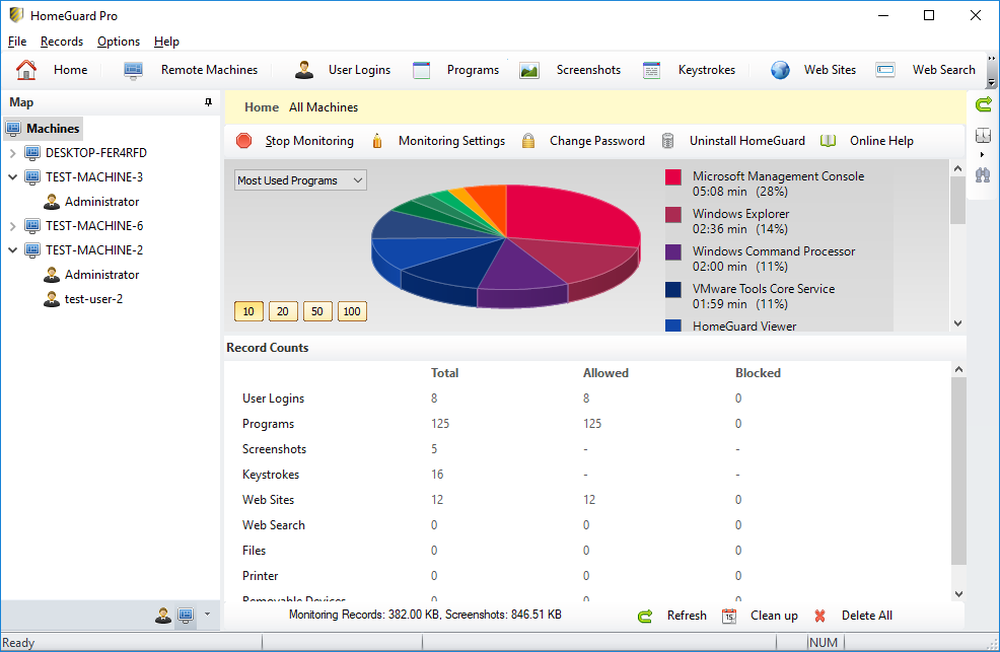Click the Clean up calendar icon
This screenshot has width=1000, height=652.
click(729, 616)
